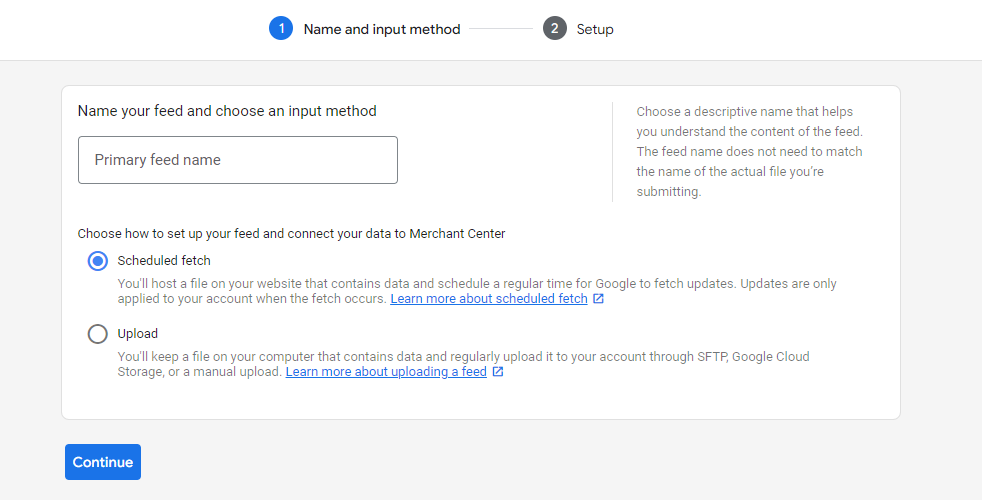The height and width of the screenshot is (500, 982).
Task: Click the Continue button
Action: (103, 462)
